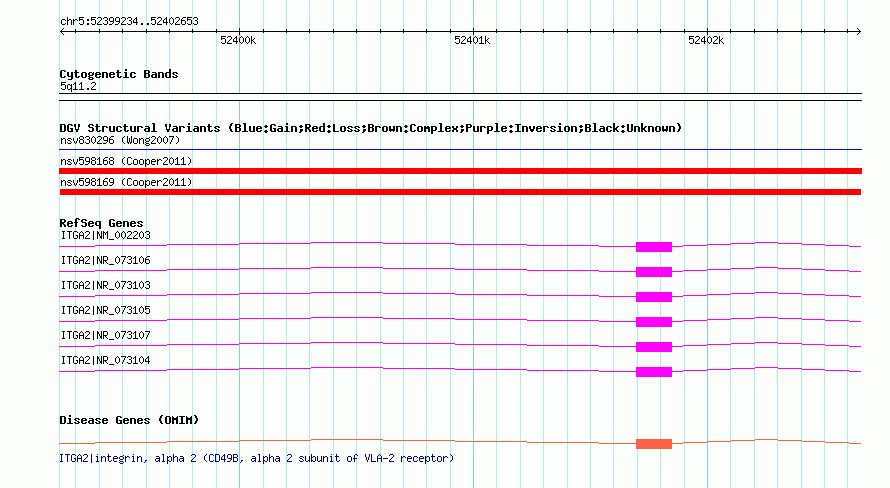Select the DGV Structural Variants track title
The height and width of the screenshot is (488, 890).
[x=370, y=128]
